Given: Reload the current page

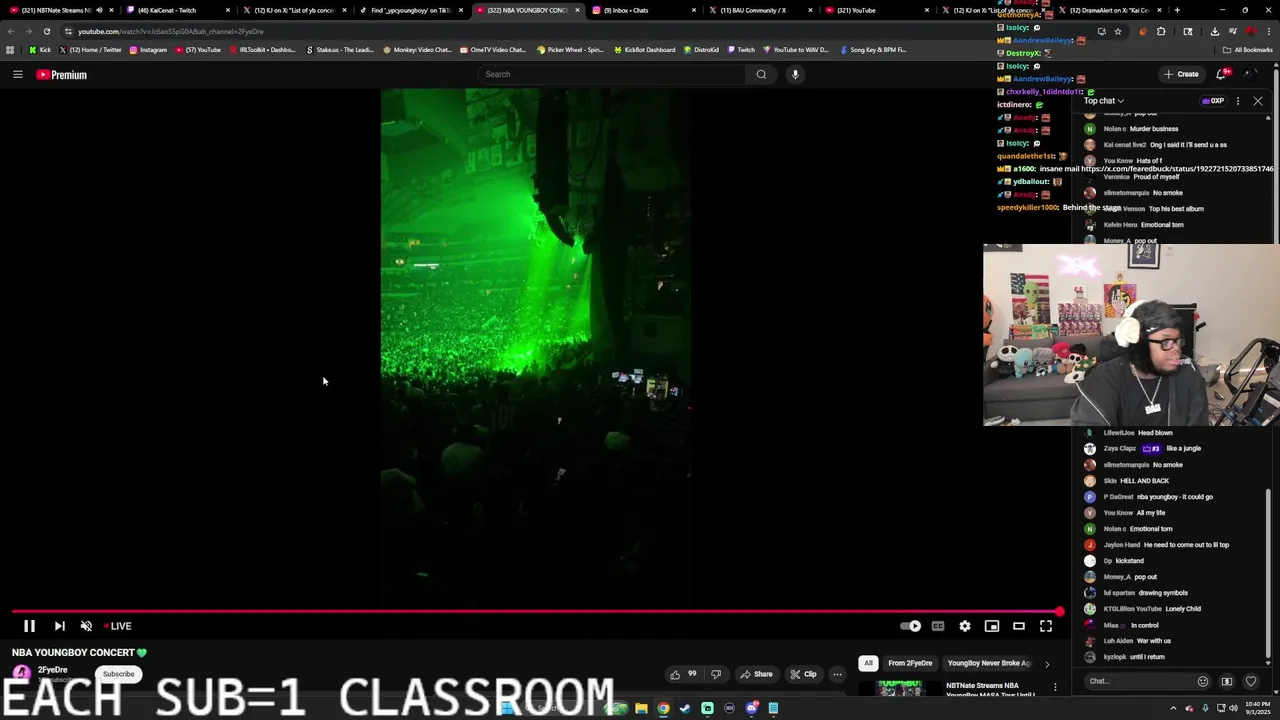Looking at the screenshot, I should pos(46,31).
